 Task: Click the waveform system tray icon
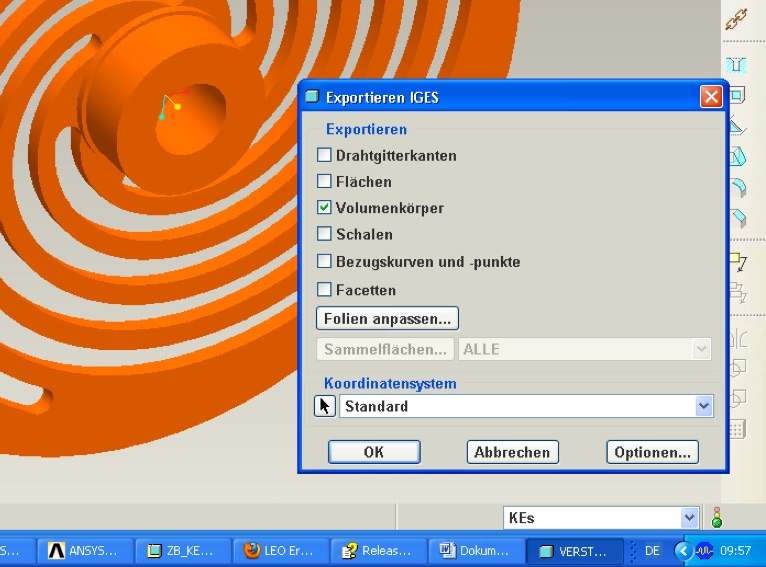point(704,551)
